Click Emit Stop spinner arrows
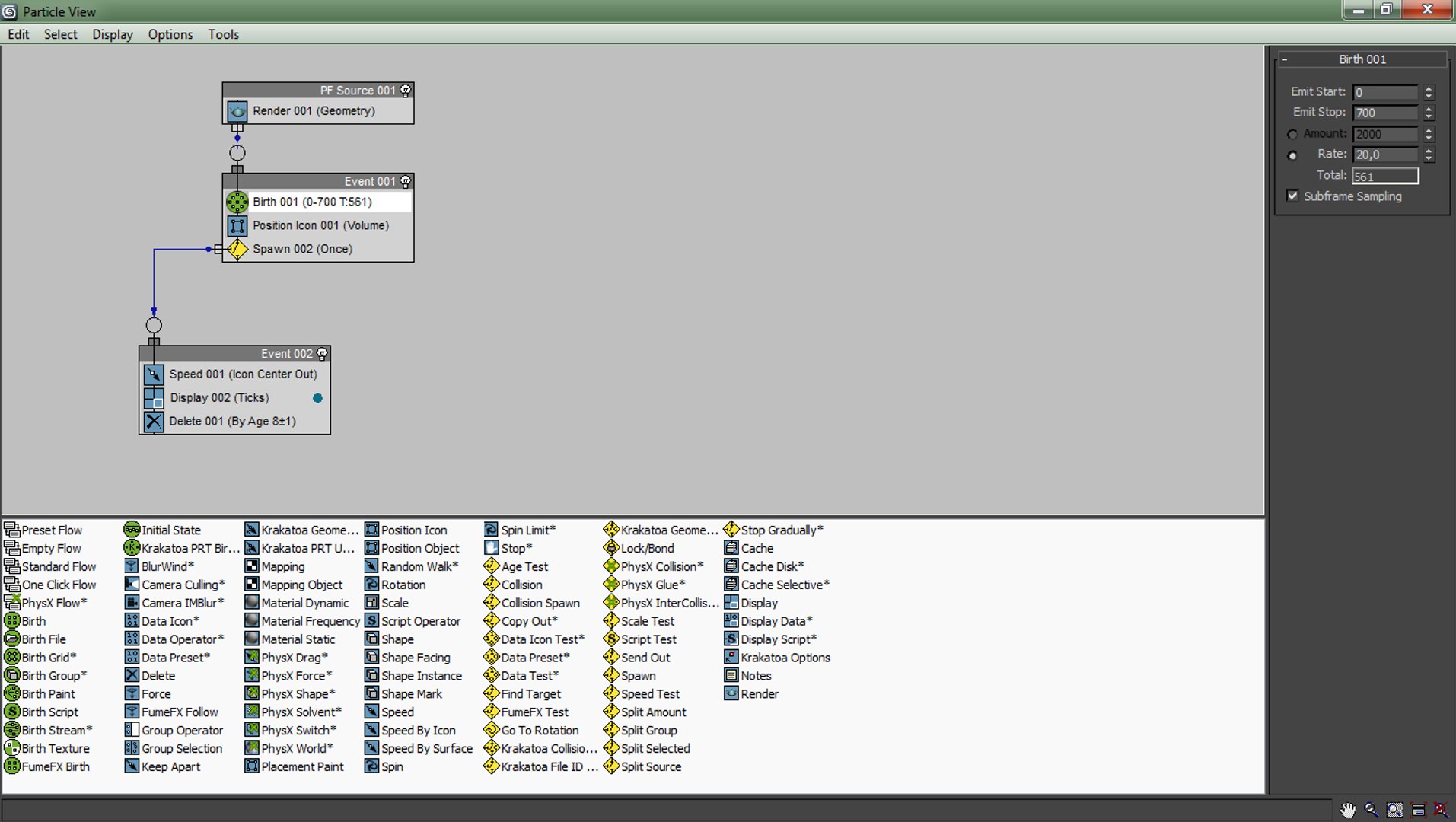The image size is (1456, 822). (1429, 113)
